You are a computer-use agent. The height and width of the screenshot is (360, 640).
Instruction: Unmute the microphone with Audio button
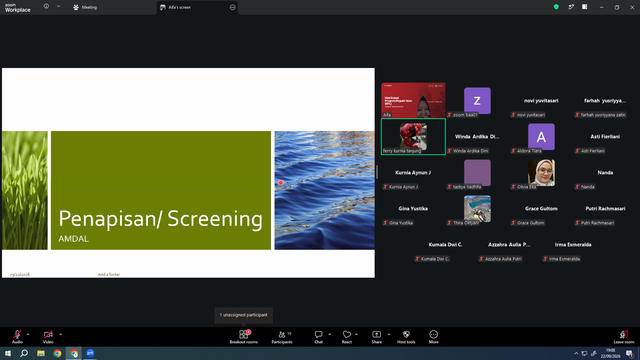click(x=17, y=337)
